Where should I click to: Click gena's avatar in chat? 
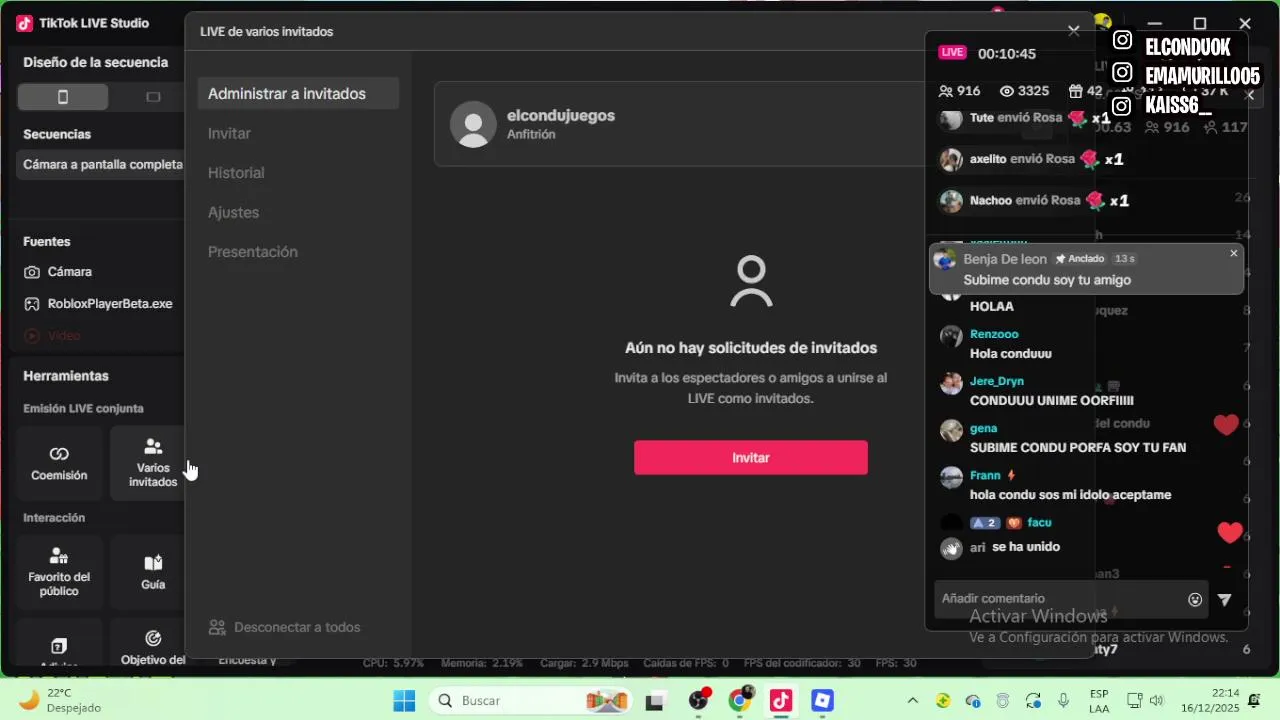click(951, 430)
